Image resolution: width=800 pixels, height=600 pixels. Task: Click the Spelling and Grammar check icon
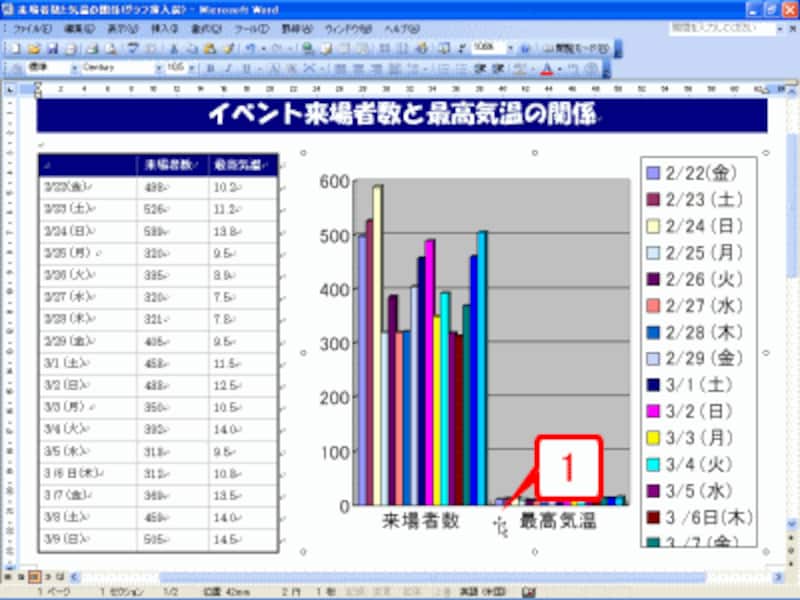134,46
